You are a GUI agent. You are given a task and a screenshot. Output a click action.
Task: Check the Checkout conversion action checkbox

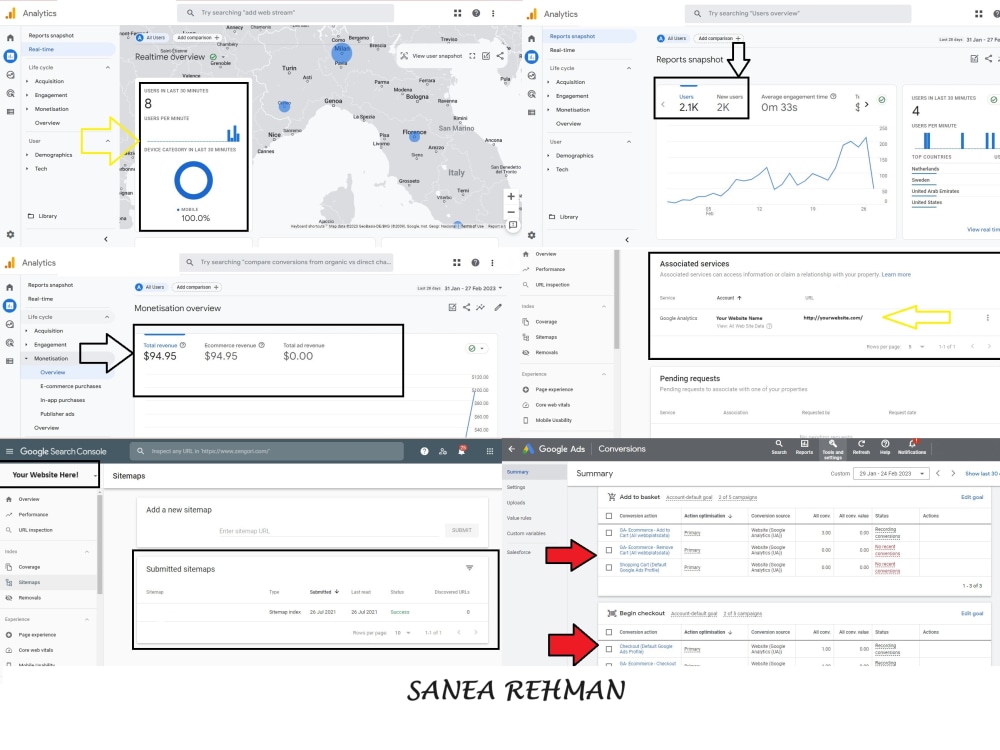click(x=608, y=648)
